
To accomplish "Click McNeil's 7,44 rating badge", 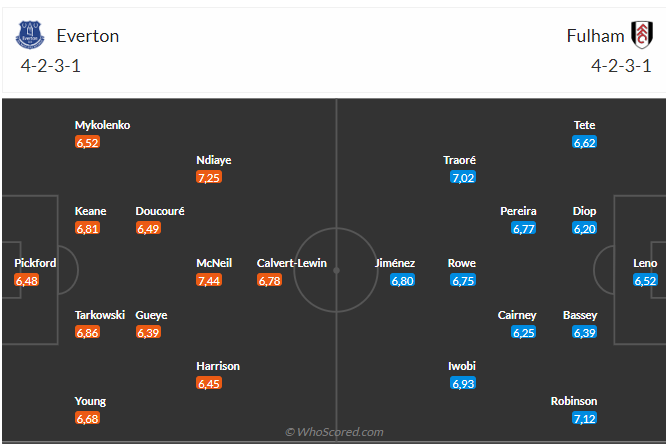I will point(209,281).
